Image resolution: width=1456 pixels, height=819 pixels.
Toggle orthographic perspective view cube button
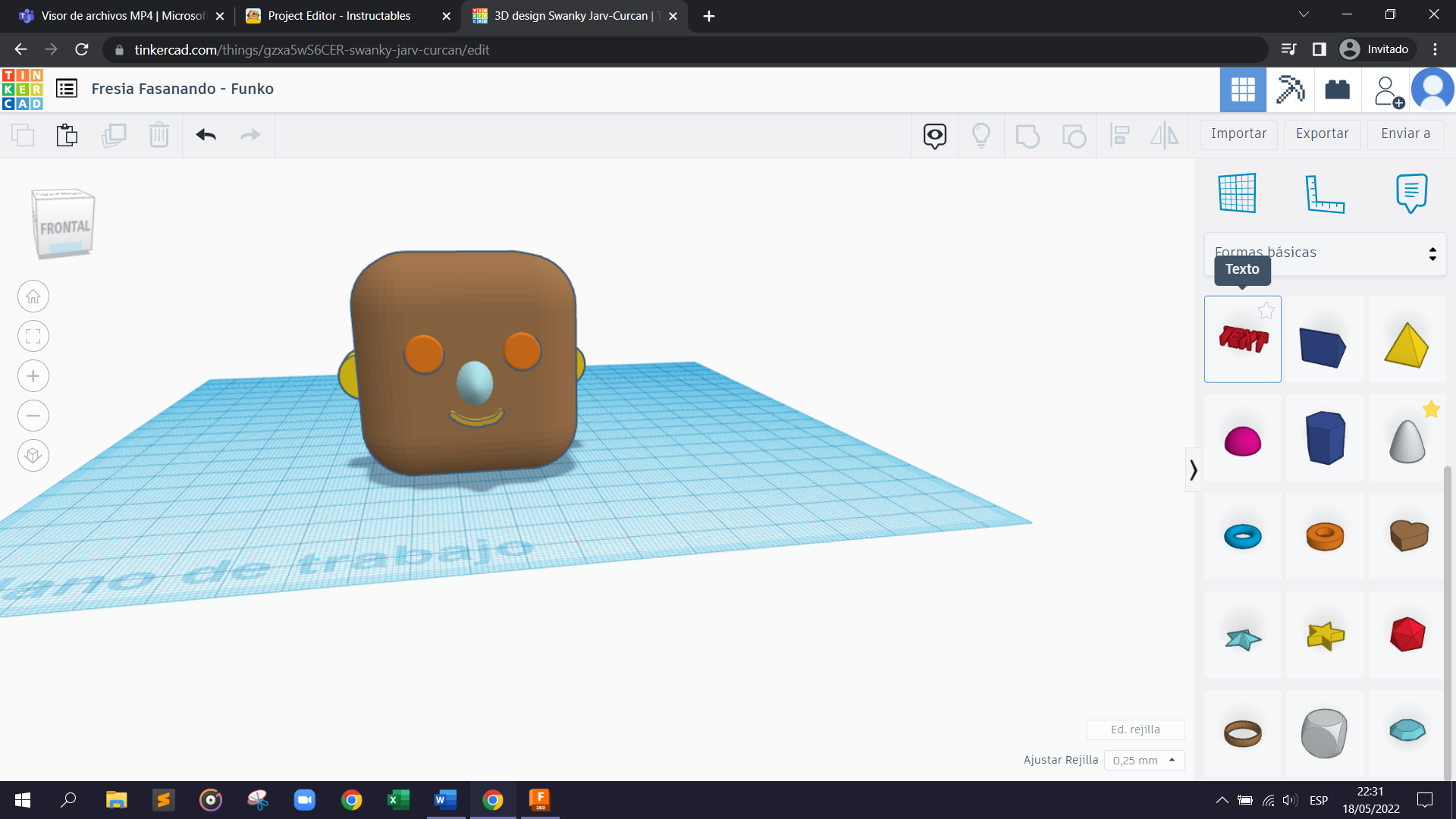(x=33, y=456)
